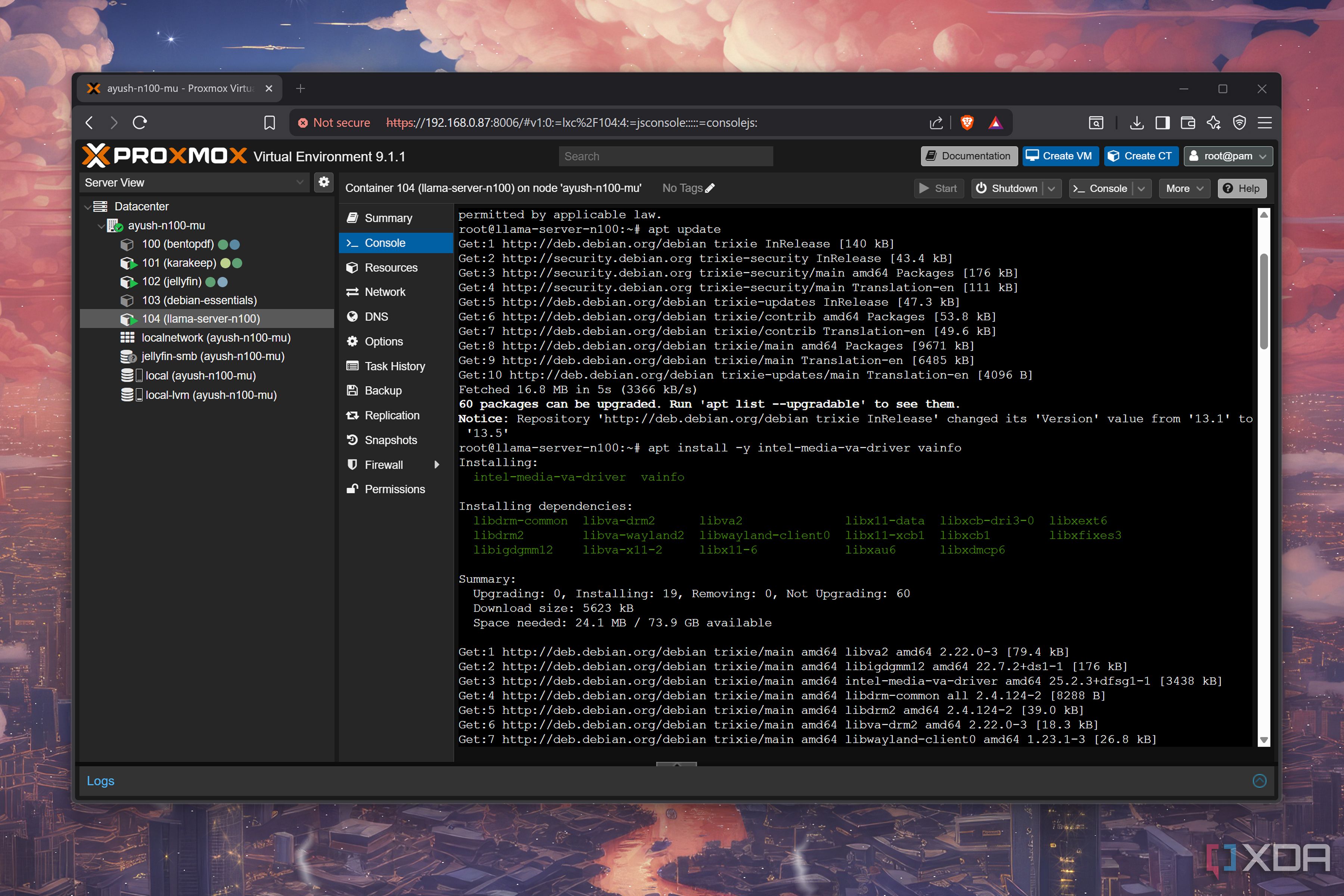Open the Console button dropdown arrow
Image resolution: width=1344 pixels, height=896 pixels.
[x=1141, y=189]
